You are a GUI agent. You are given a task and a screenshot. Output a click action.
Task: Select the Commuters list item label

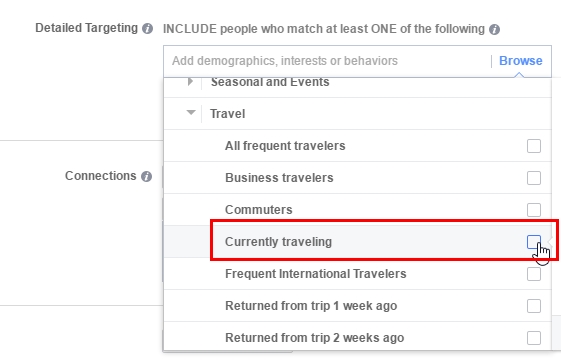click(x=259, y=210)
